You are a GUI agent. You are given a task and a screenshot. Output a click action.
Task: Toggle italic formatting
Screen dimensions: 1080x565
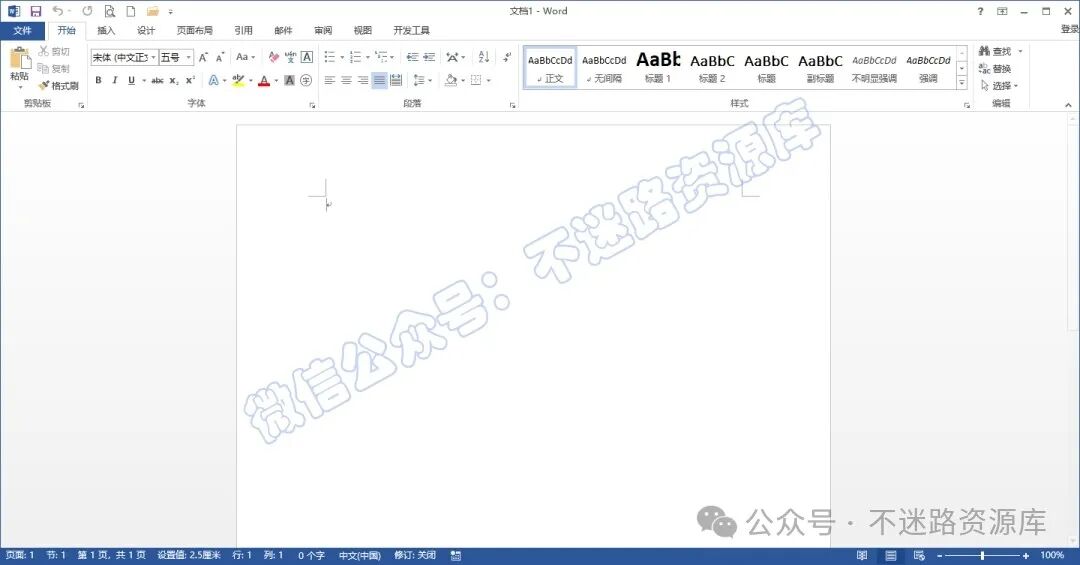coord(114,81)
